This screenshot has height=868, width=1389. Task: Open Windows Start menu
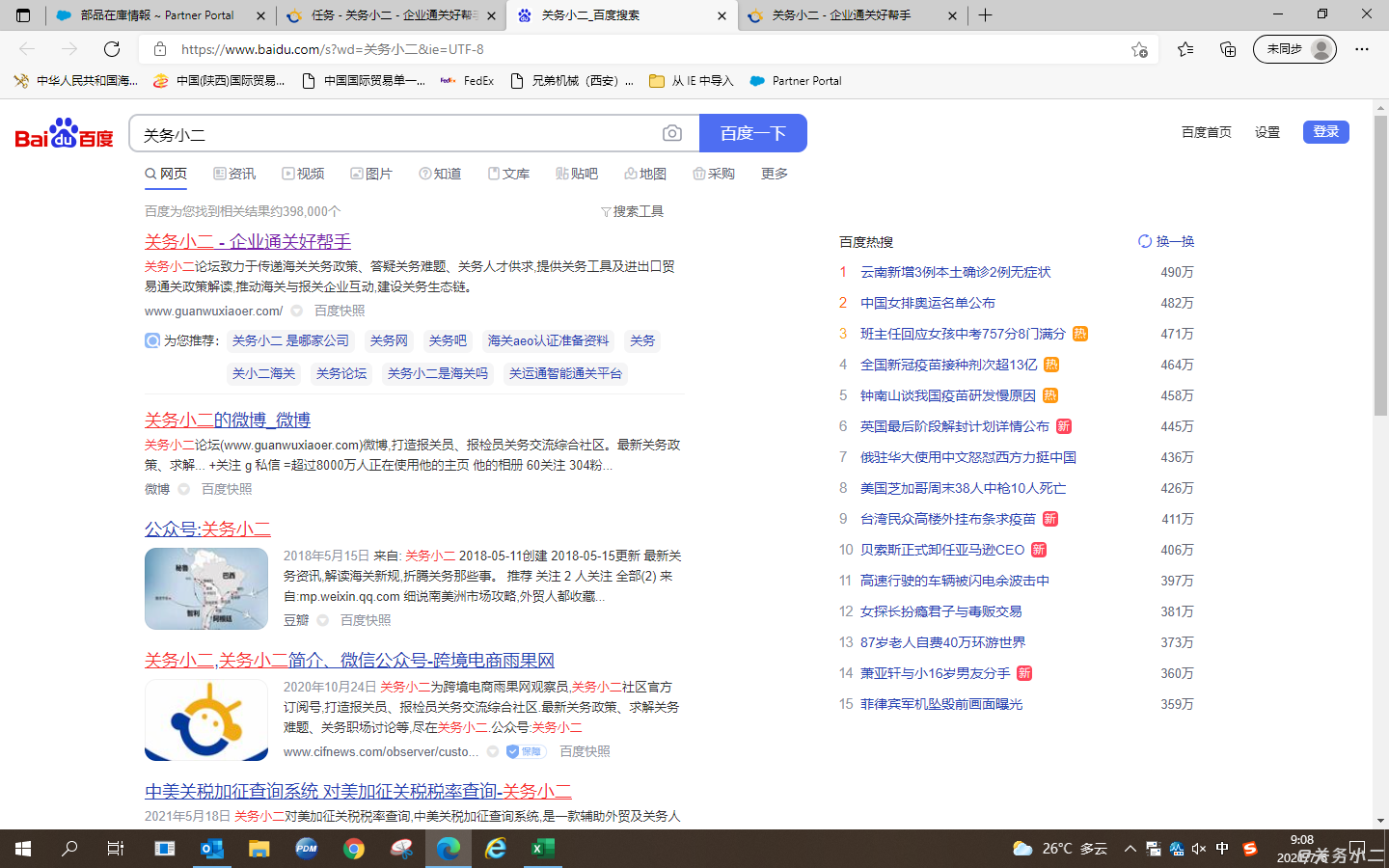pyautogui.click(x=23, y=849)
